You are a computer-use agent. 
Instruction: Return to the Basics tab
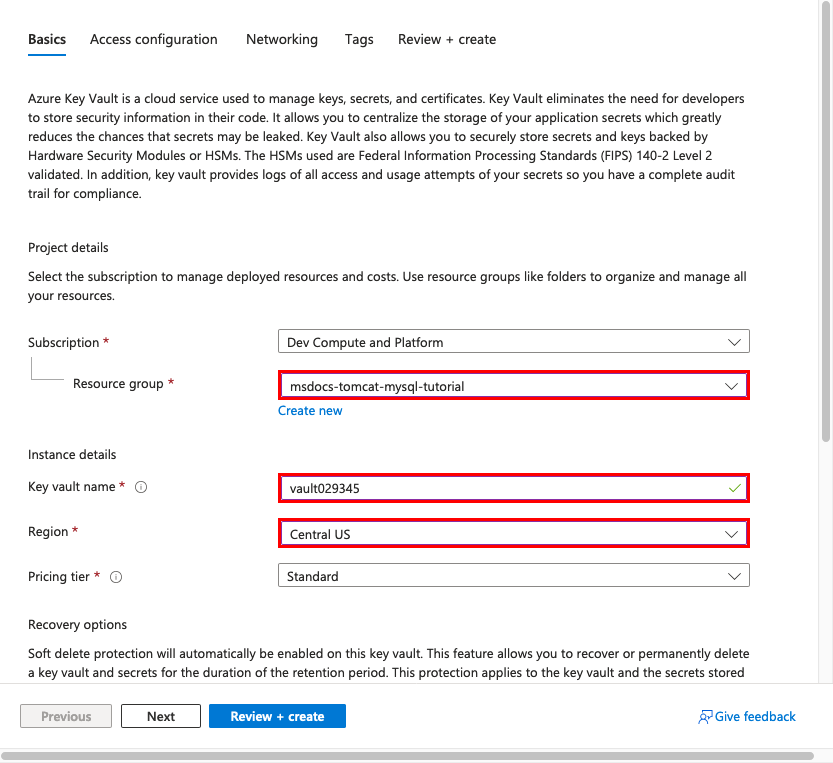click(x=46, y=39)
